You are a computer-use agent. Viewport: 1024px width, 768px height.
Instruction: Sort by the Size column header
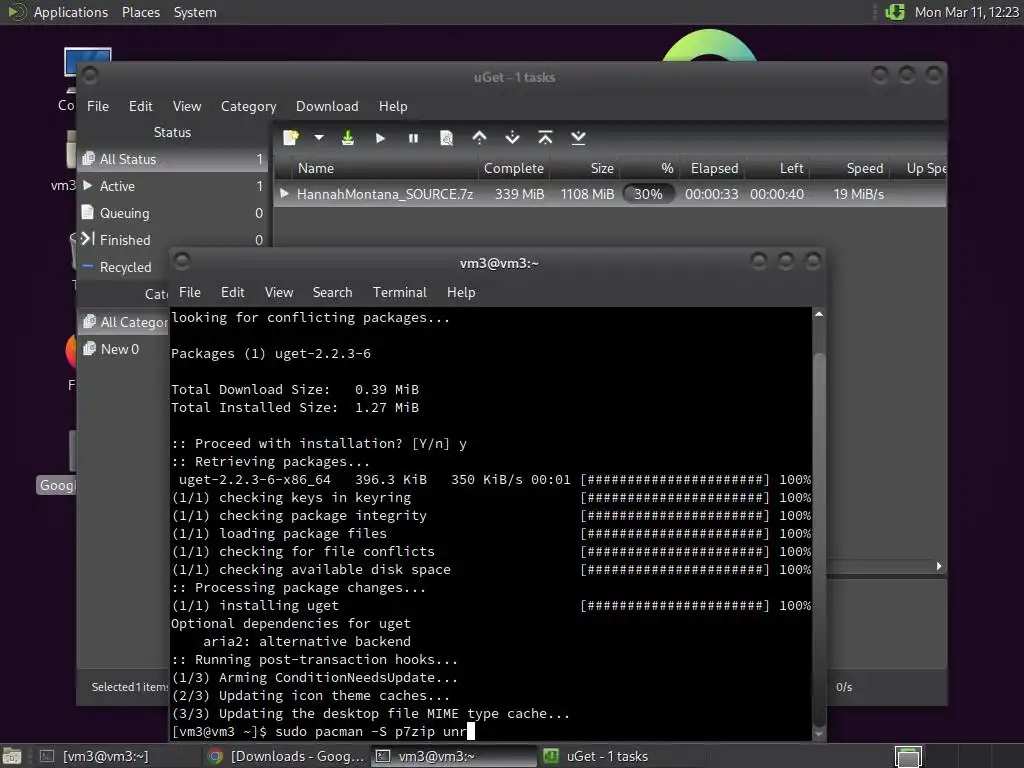[586, 168]
